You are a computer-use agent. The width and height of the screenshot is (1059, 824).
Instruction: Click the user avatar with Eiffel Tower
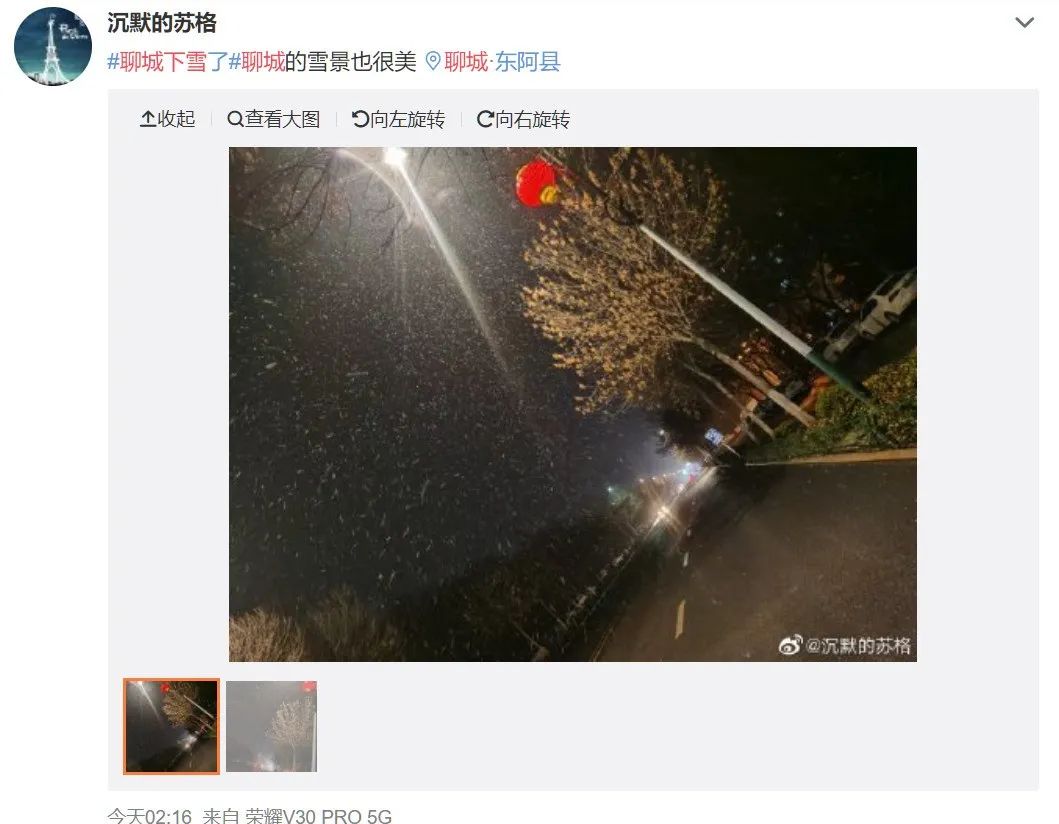(x=53, y=46)
